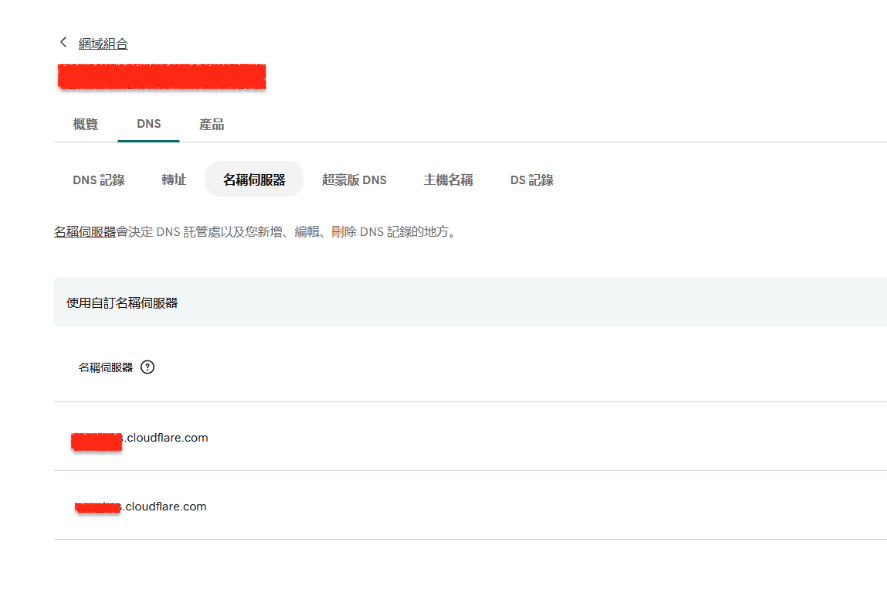
Task: Click the 名稱伺服器 column header label
Action: click(x=105, y=368)
